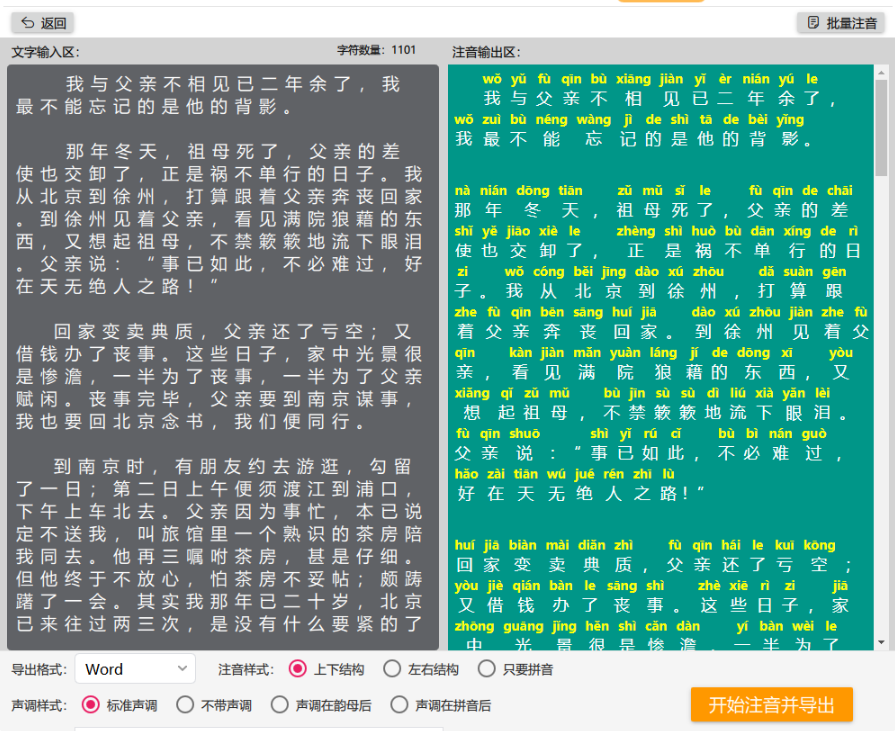This screenshot has width=895, height=731.
Task: Click the output area scrollbar thumb
Action: tap(881, 127)
